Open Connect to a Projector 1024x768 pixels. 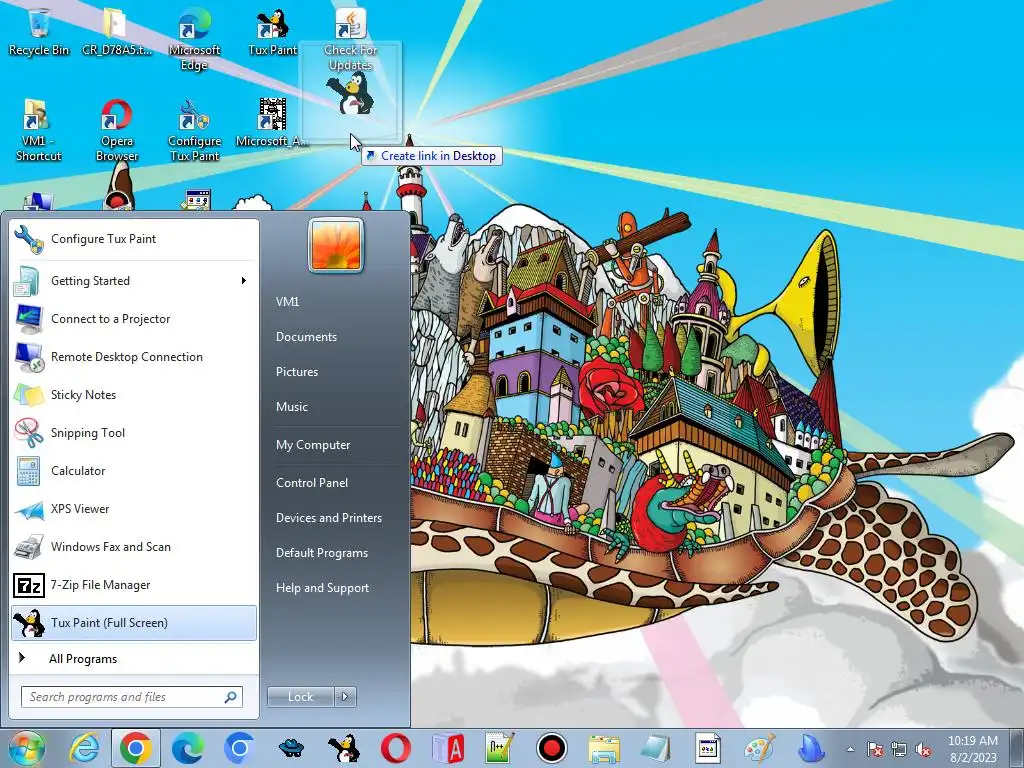(x=134, y=319)
